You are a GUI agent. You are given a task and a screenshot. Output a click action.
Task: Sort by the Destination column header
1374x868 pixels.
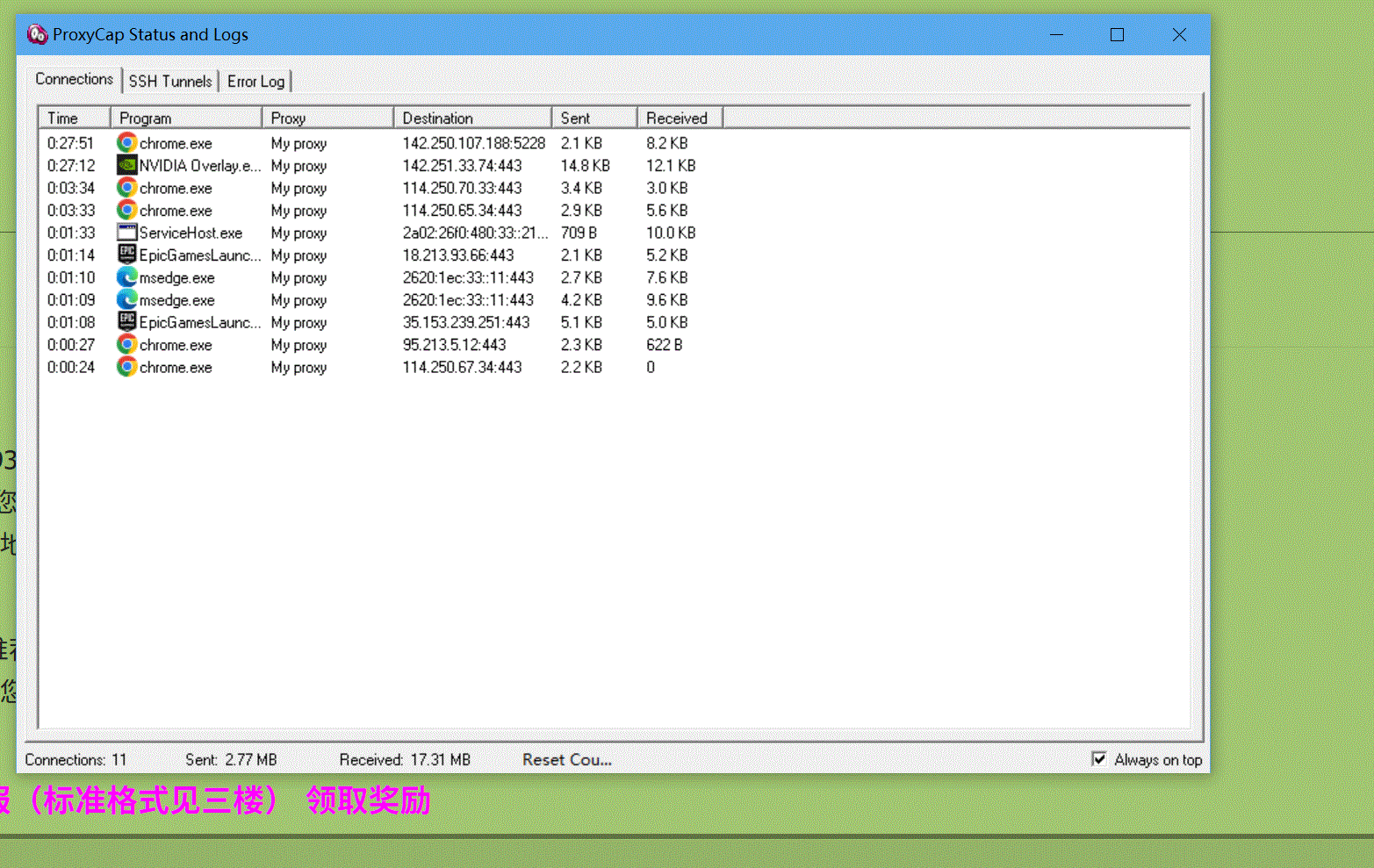pyautogui.click(x=472, y=118)
